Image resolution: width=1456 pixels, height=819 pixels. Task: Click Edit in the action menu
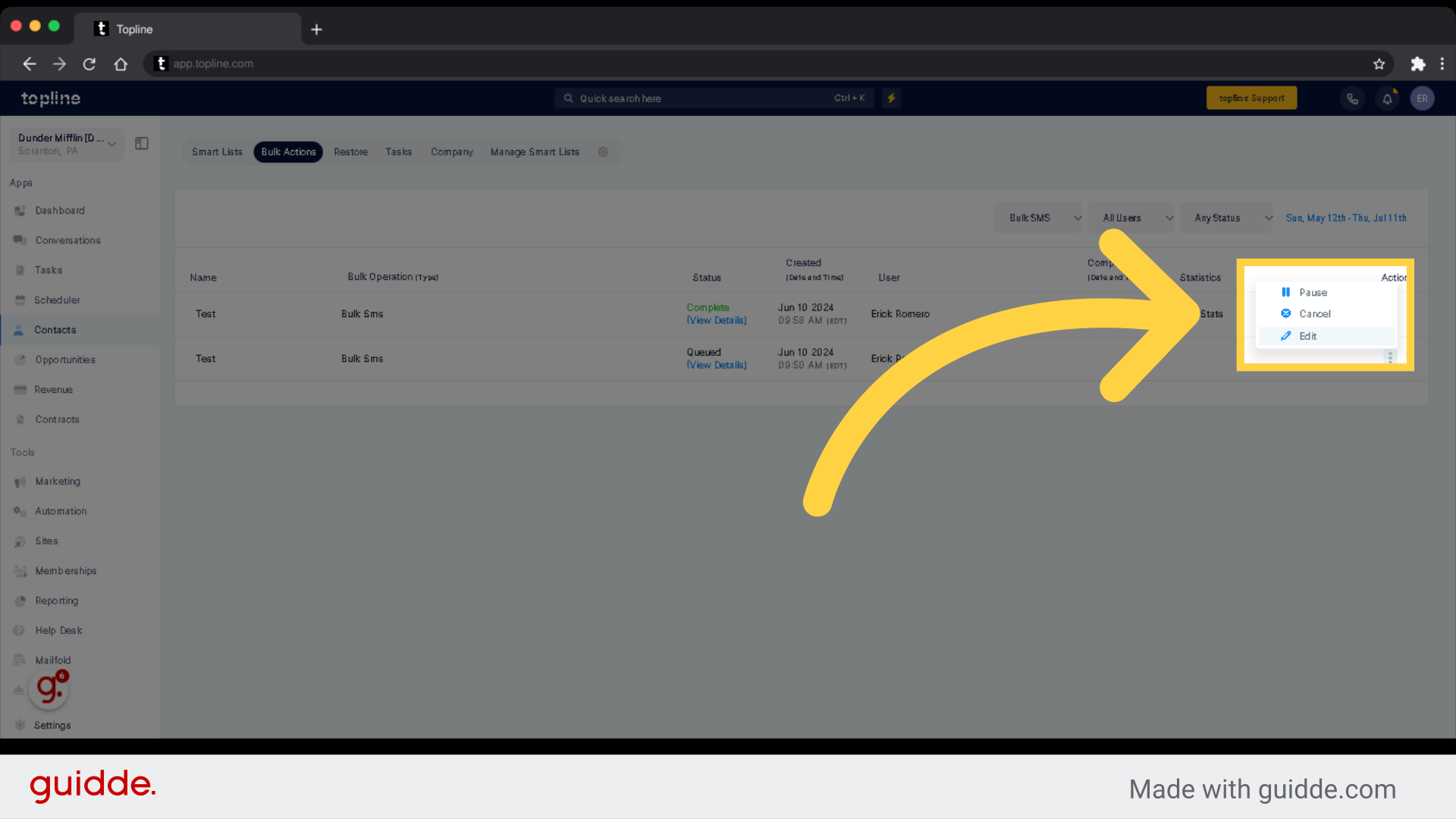(1308, 335)
